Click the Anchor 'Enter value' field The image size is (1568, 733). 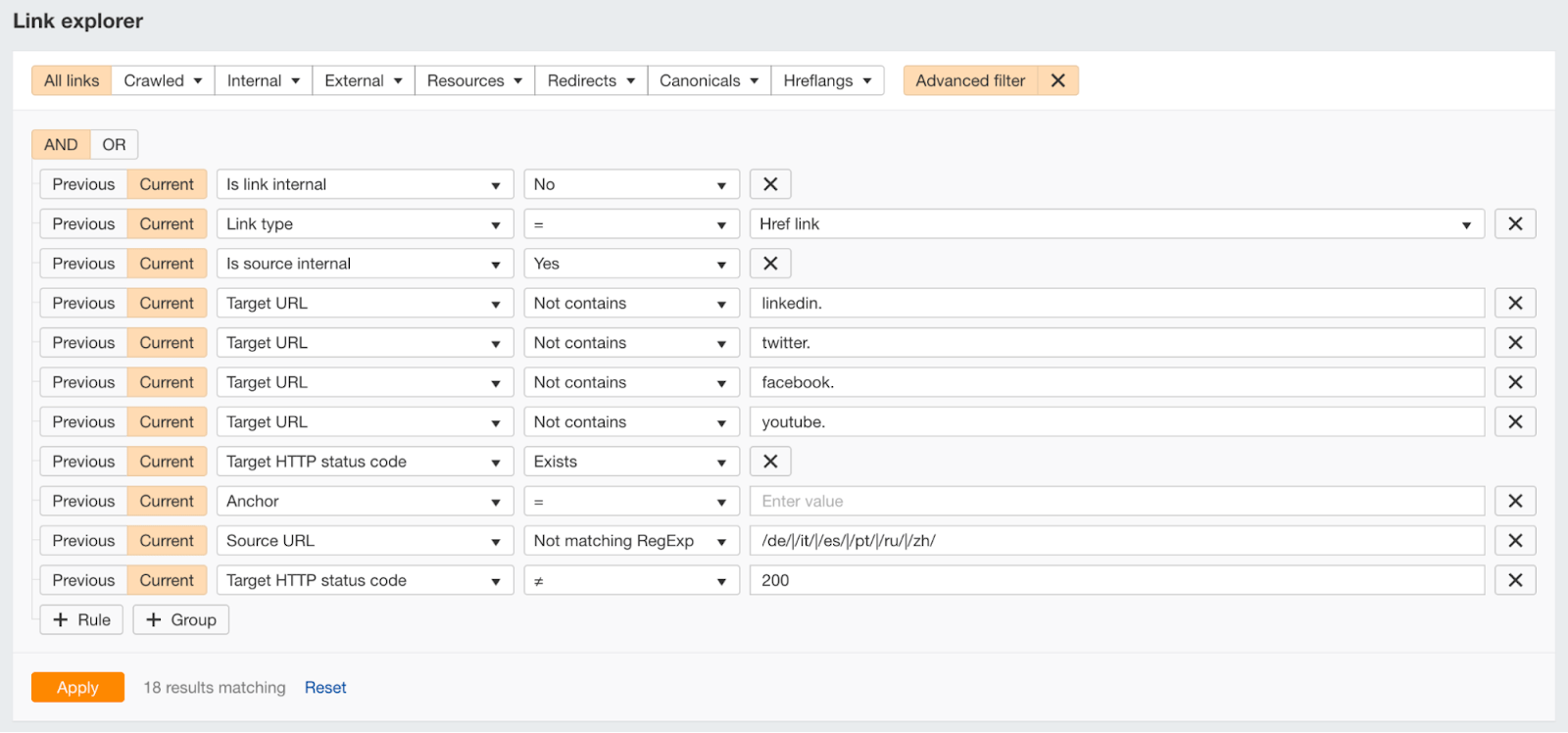(x=1116, y=502)
